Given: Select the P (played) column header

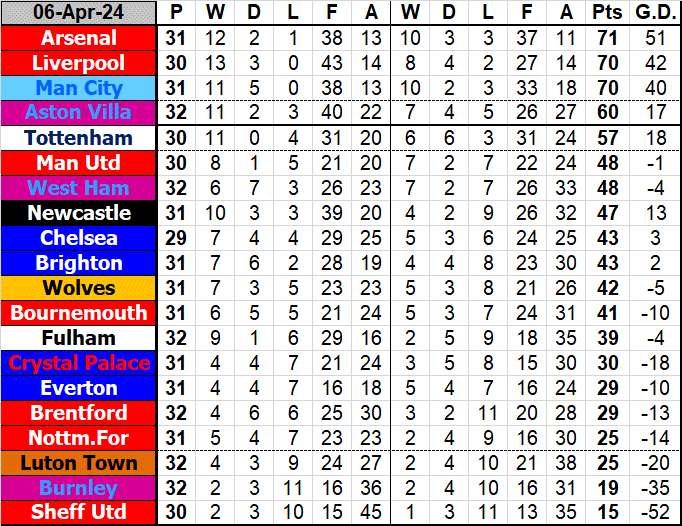Looking at the screenshot, I should [177, 13].
